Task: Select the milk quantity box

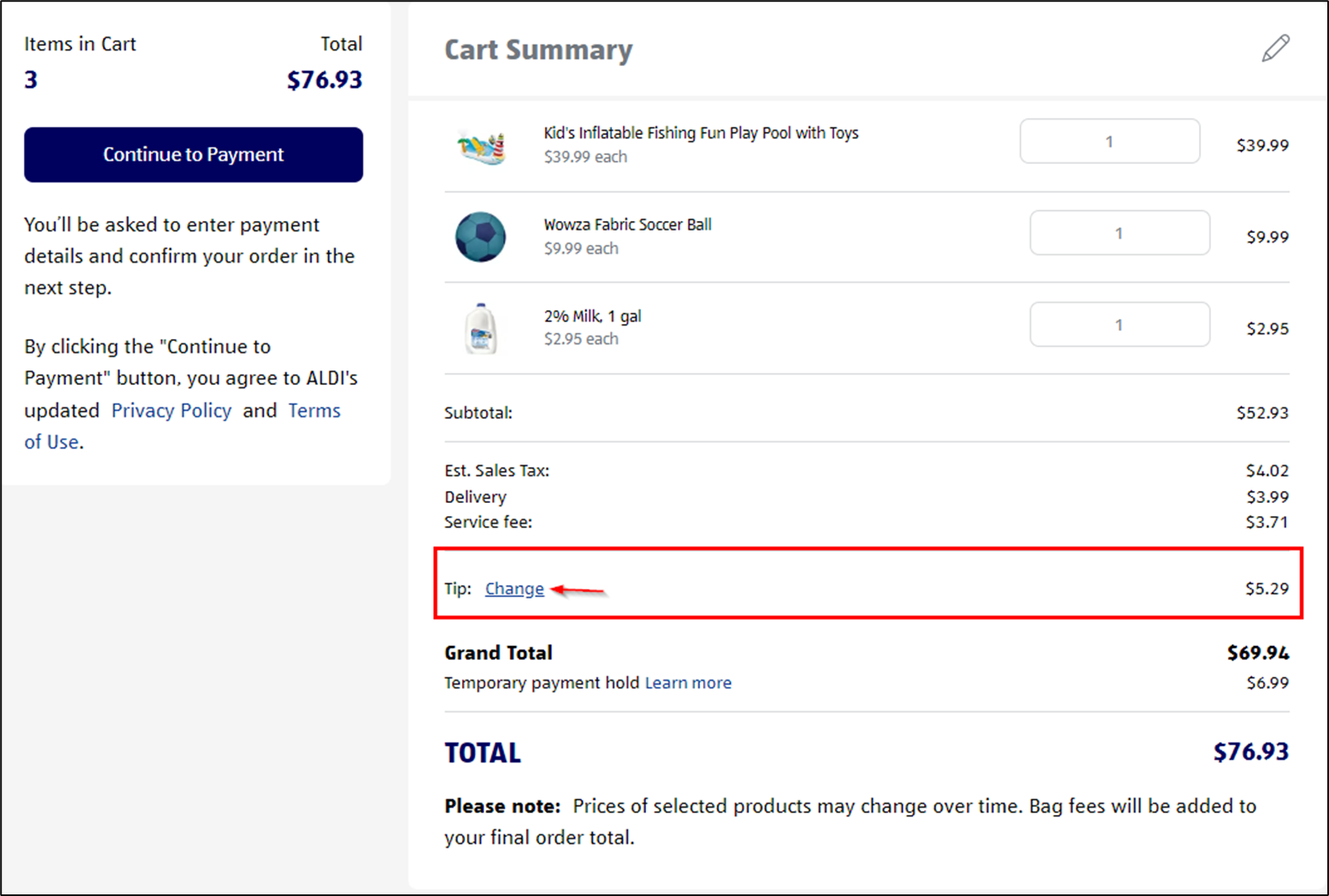Action: (x=1119, y=324)
